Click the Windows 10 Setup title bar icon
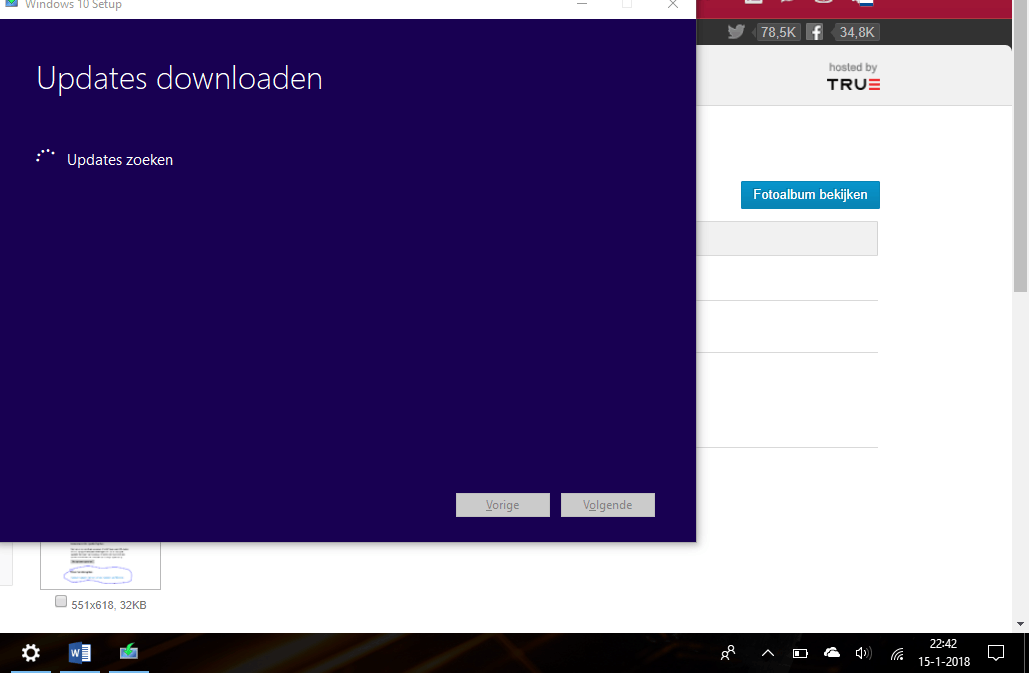1029x673 pixels. 11,4
